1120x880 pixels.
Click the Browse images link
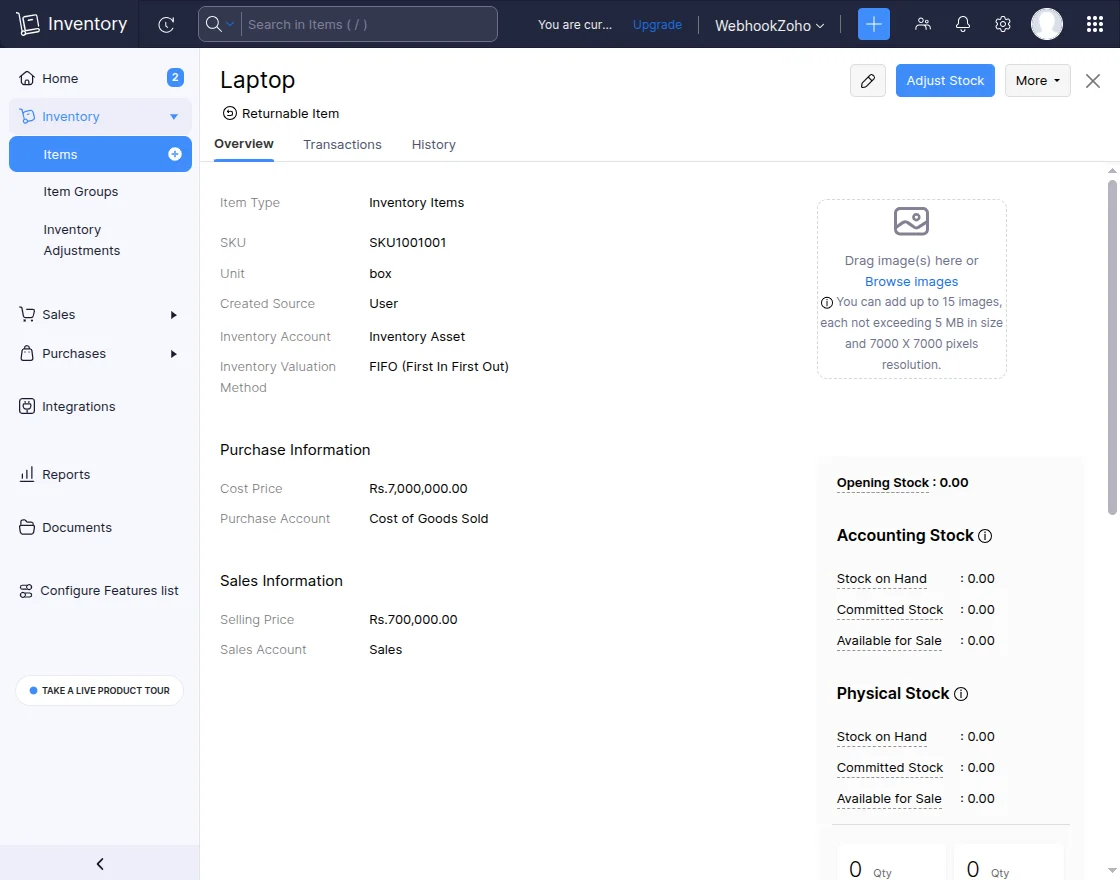(x=911, y=281)
